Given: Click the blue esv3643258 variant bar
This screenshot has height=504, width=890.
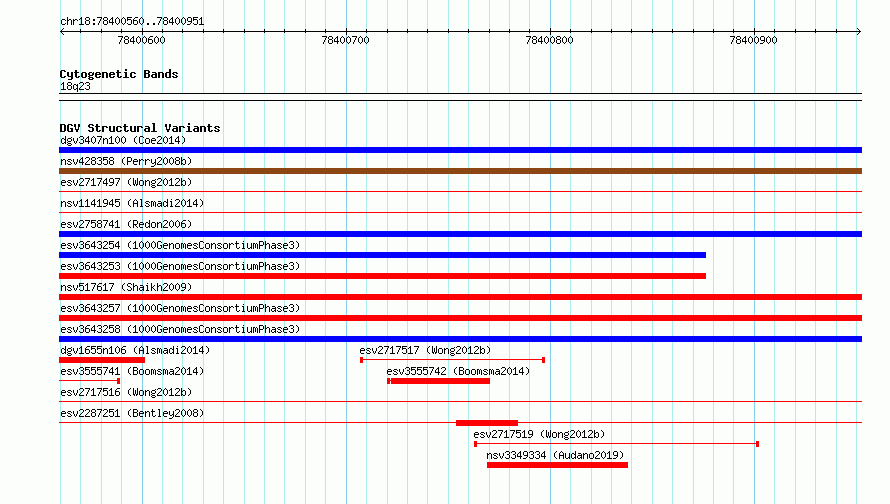Looking at the screenshot, I should pyautogui.click(x=460, y=339).
